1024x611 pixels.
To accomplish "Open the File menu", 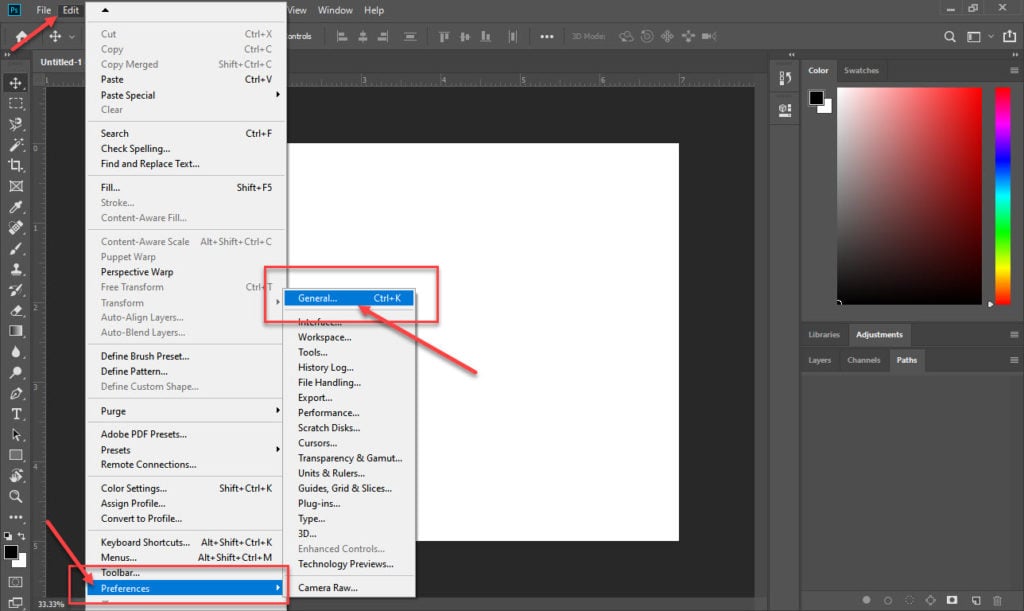I will pyautogui.click(x=44, y=10).
